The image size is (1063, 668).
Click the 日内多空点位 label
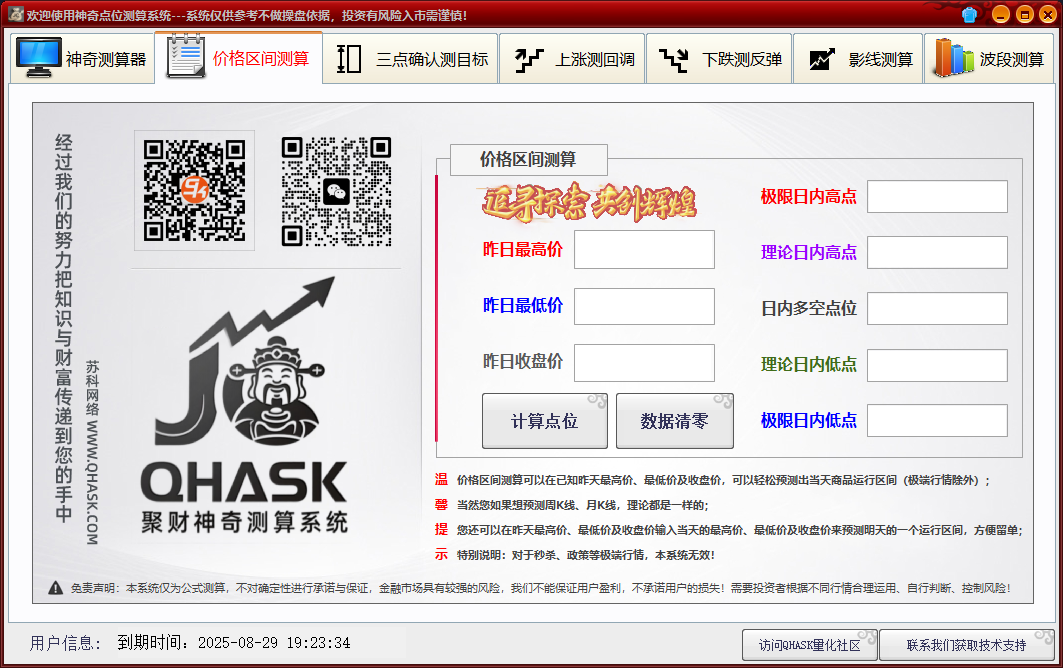pos(808,309)
